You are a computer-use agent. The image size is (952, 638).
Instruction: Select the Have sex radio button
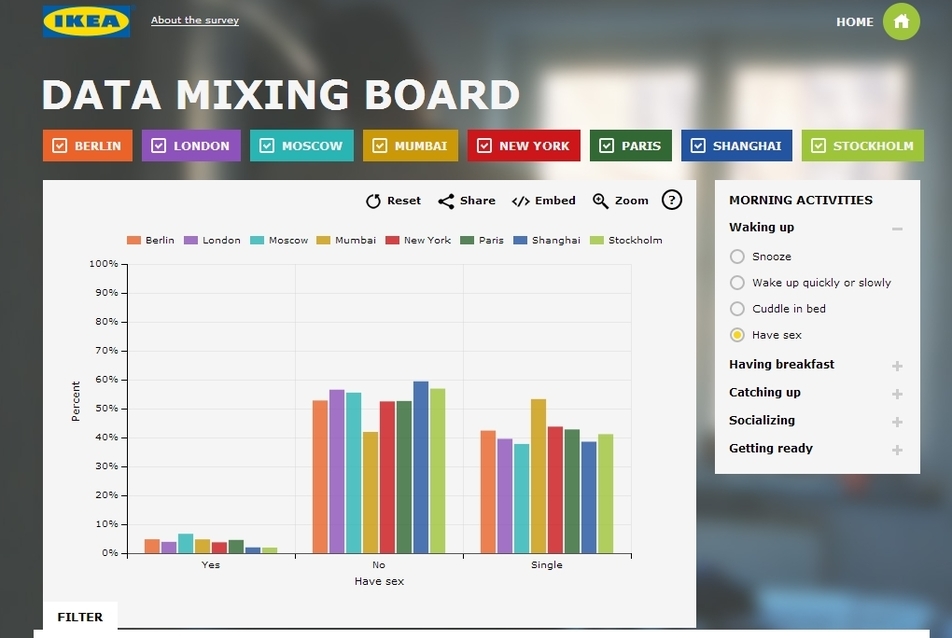click(x=737, y=334)
